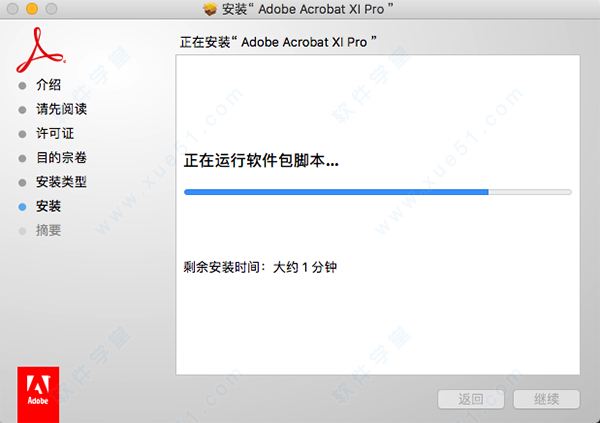Select the blue 安装 step bullet
This screenshot has width=600, height=423.
(x=22, y=207)
